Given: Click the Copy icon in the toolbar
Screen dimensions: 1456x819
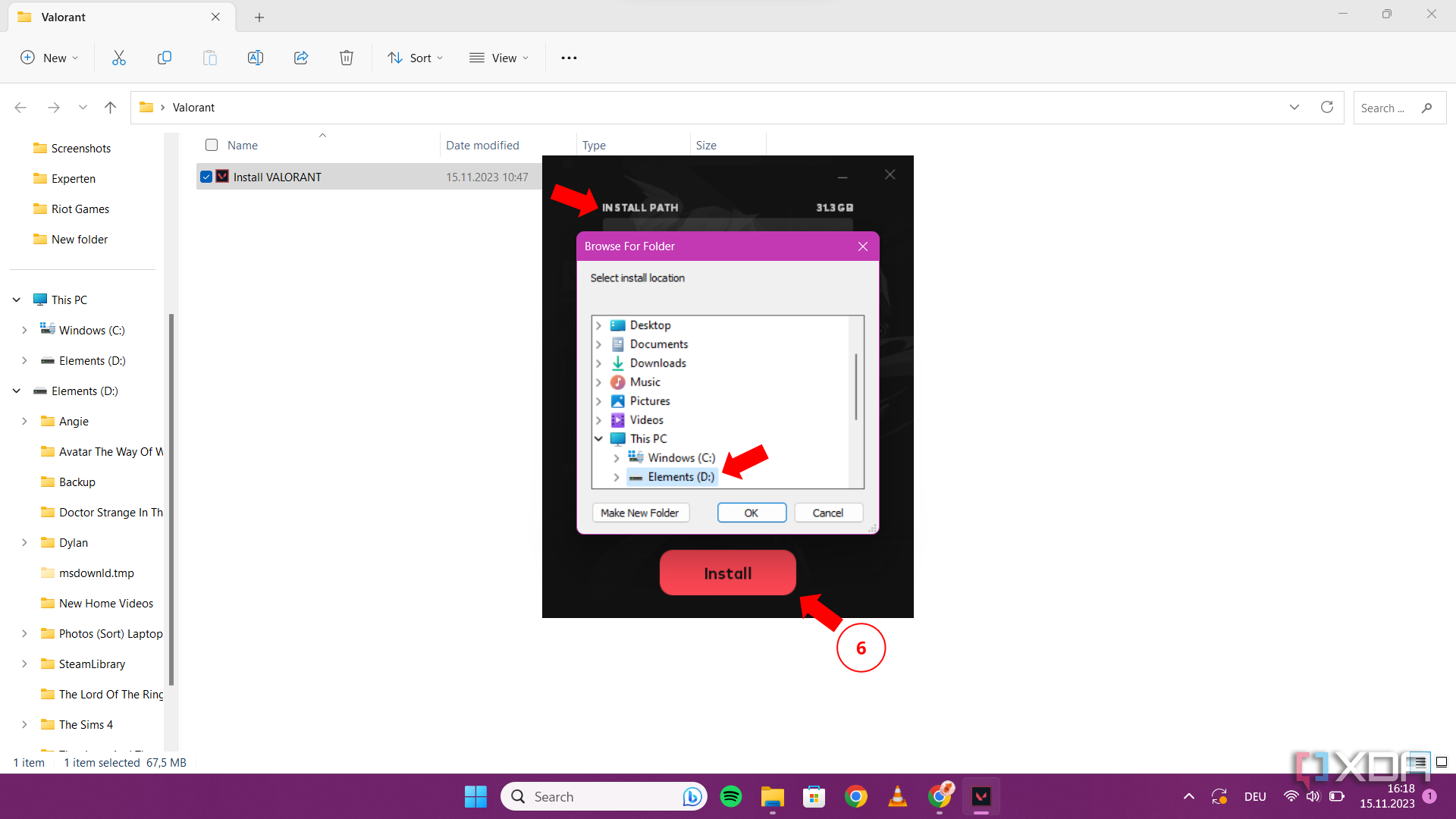Looking at the screenshot, I should click(165, 58).
